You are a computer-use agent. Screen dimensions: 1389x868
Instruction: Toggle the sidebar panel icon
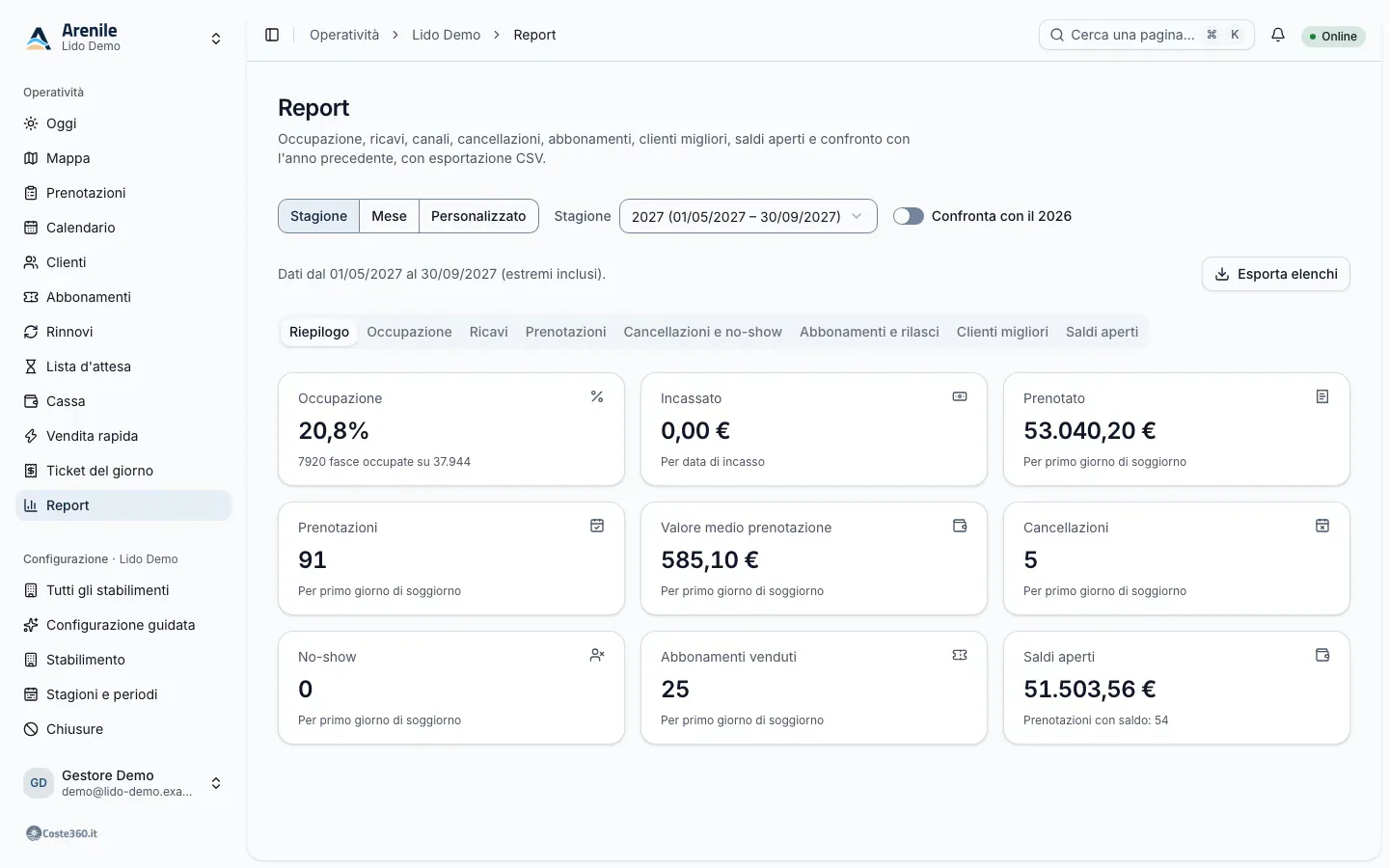tap(272, 35)
